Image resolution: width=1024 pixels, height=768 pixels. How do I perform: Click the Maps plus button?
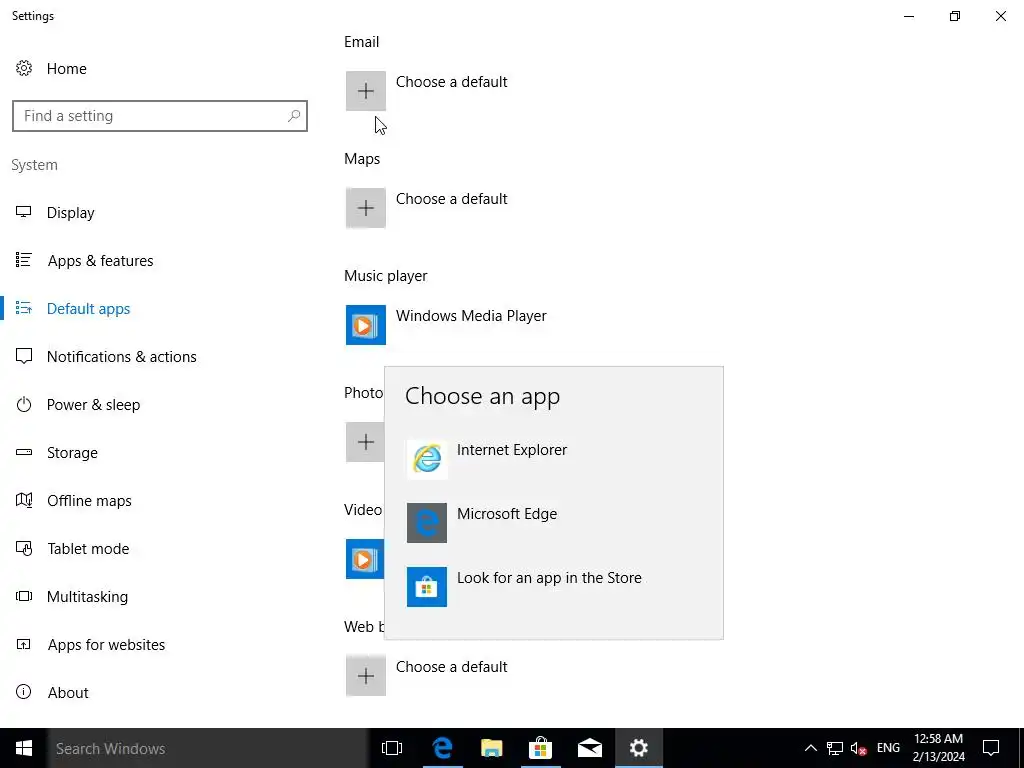[x=366, y=208]
